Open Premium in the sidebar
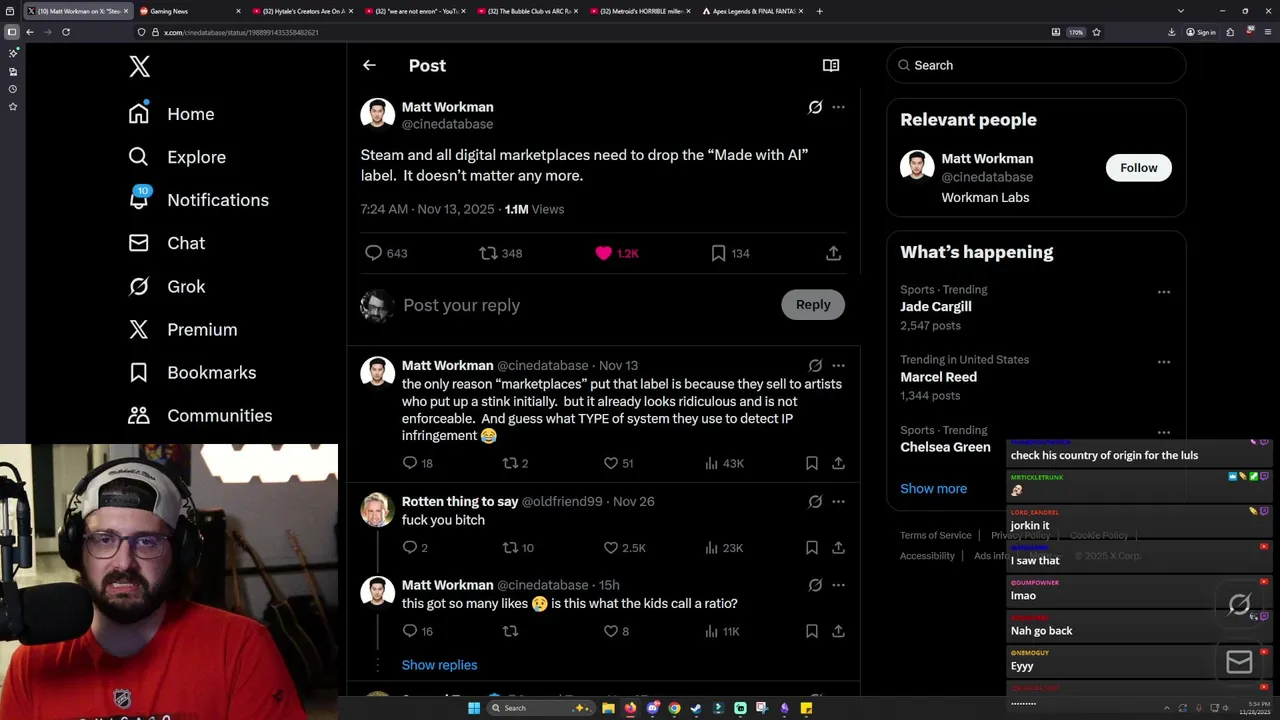Image resolution: width=1280 pixels, height=720 pixels. pyautogui.click(x=182, y=329)
